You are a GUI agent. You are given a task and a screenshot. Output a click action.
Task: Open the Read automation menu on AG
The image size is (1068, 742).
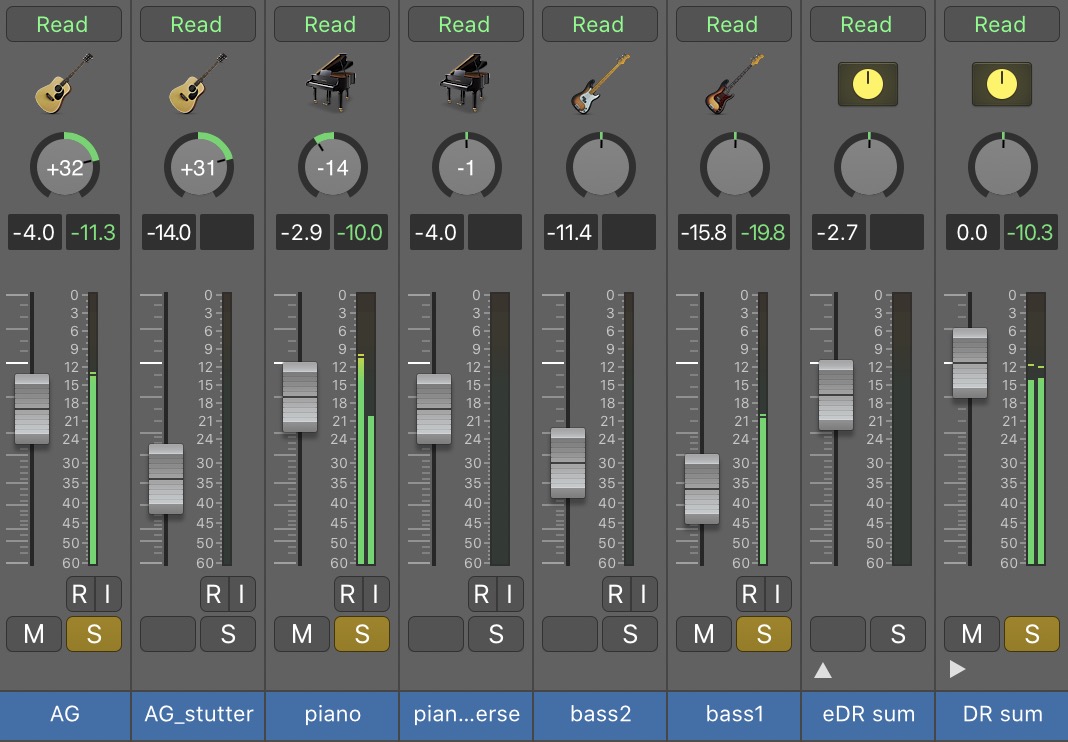point(64,25)
